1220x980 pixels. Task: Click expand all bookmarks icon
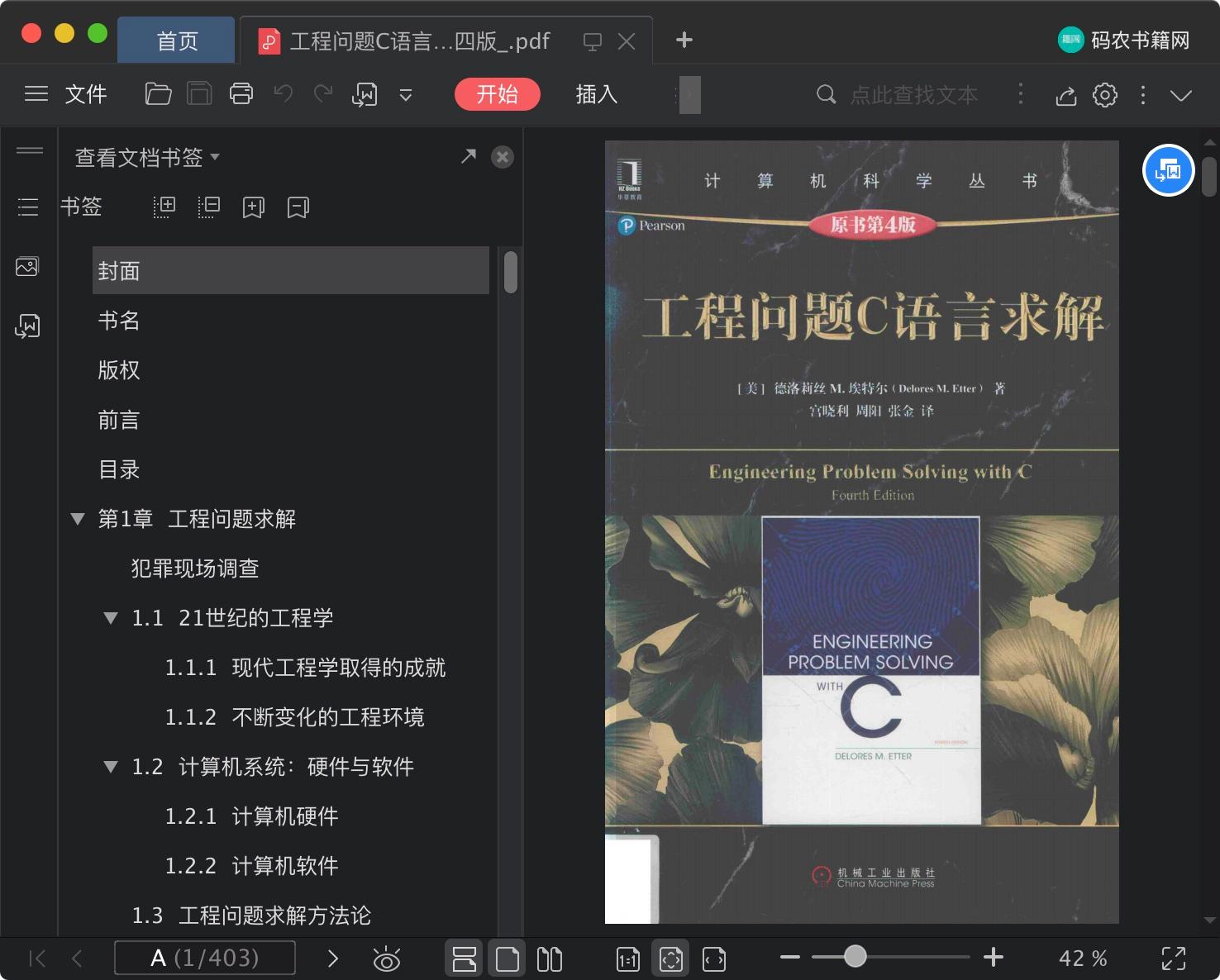[x=164, y=207]
